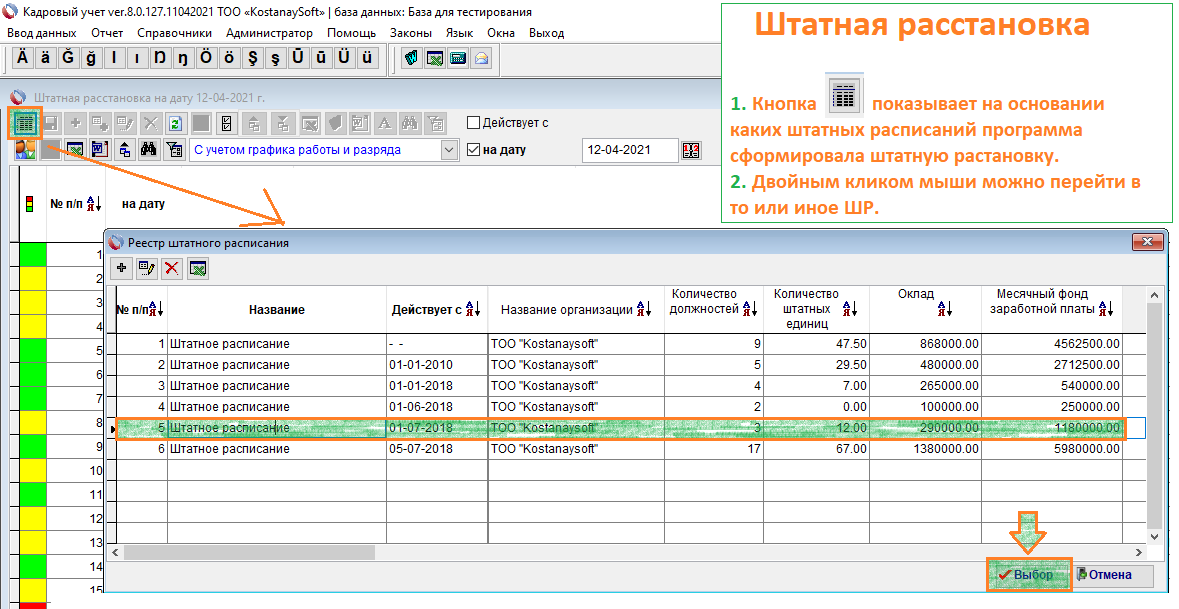Open the 'Ввод данных' menu
The width and height of the screenshot is (1179, 609).
(x=42, y=33)
